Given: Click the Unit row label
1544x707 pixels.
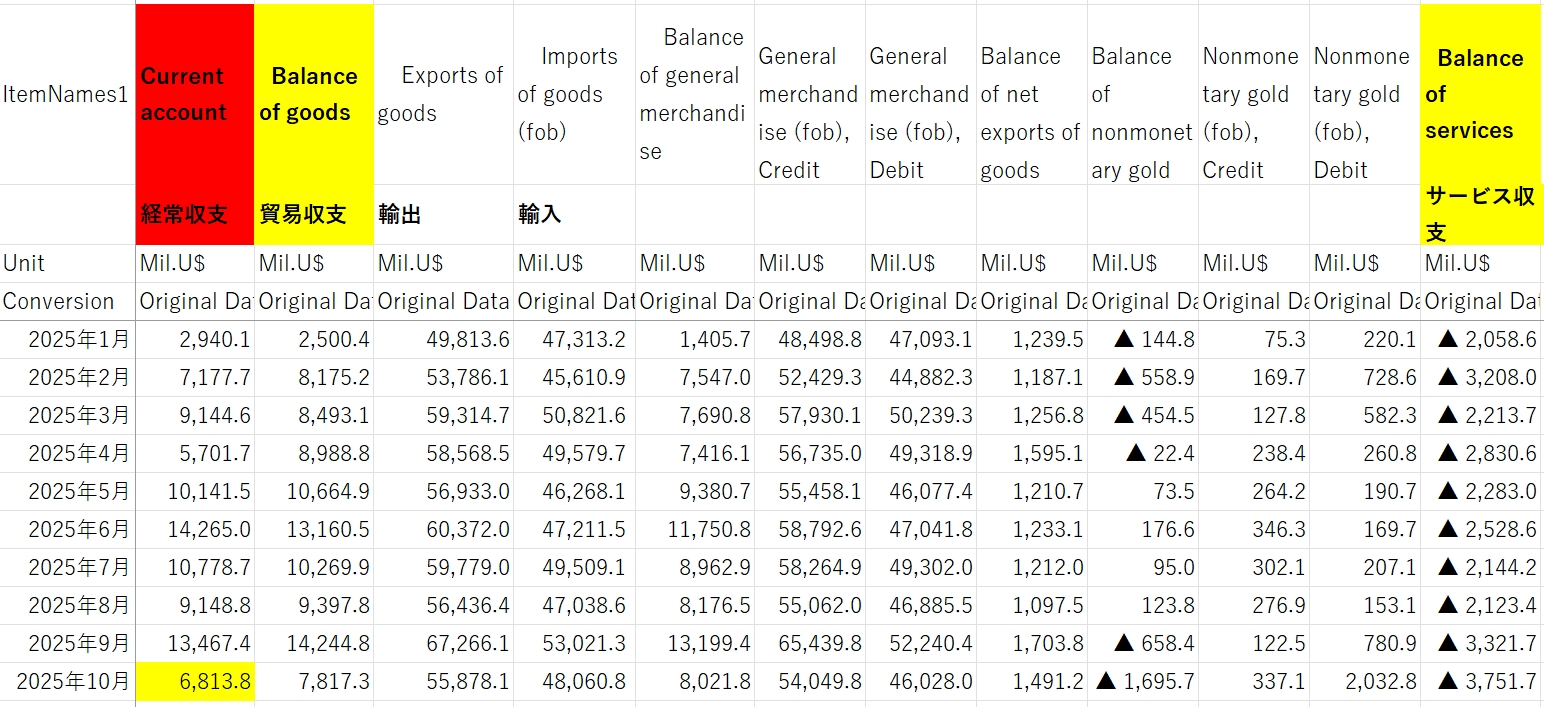Looking at the screenshot, I should pos(66,264).
